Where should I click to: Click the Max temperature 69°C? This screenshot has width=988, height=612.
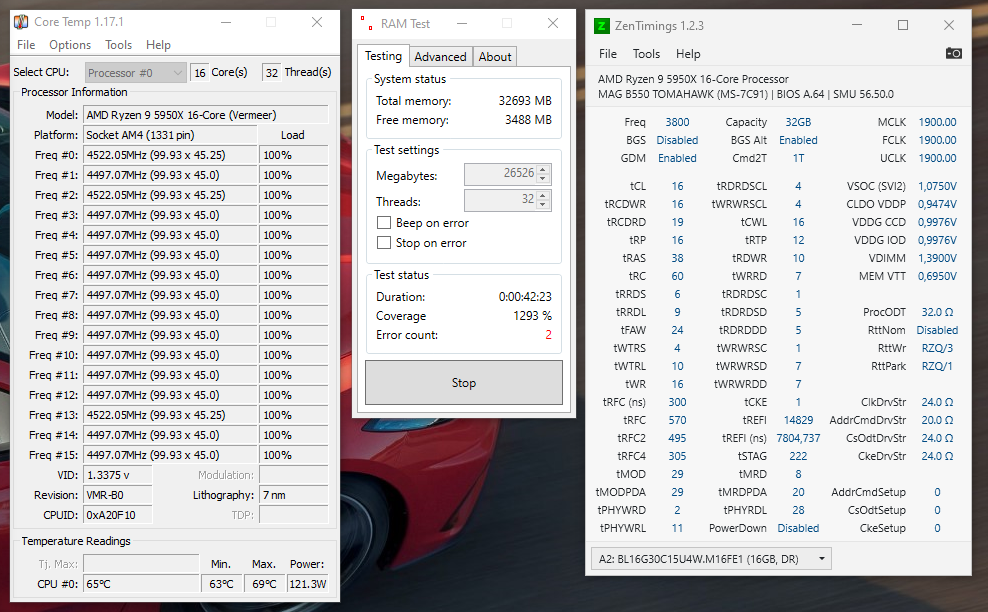(x=264, y=584)
